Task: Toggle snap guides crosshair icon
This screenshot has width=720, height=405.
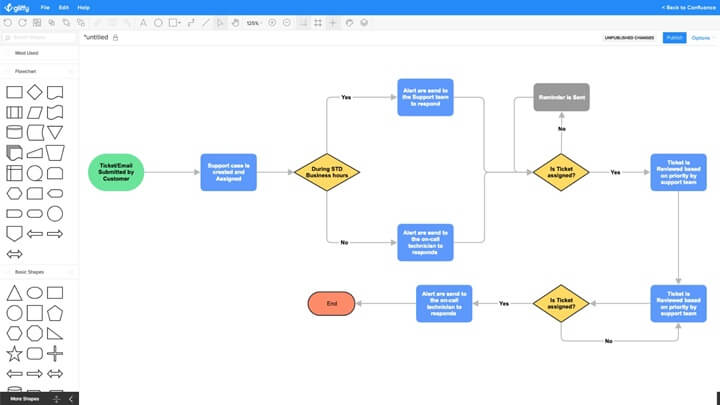Action: click(333, 22)
